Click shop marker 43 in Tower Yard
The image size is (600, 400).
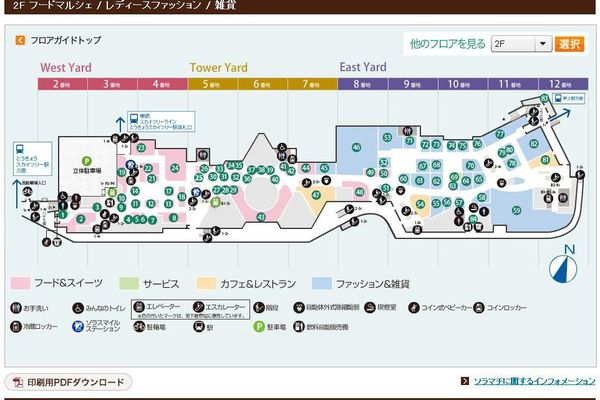261,217
